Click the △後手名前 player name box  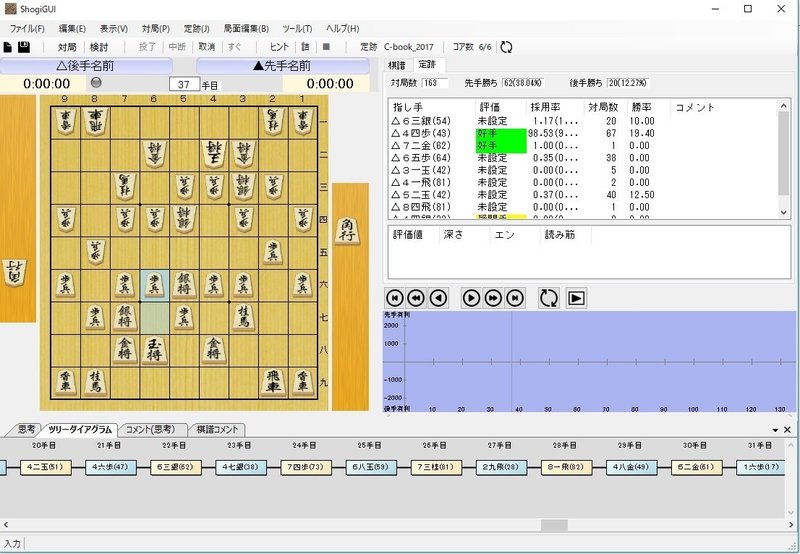86,66
